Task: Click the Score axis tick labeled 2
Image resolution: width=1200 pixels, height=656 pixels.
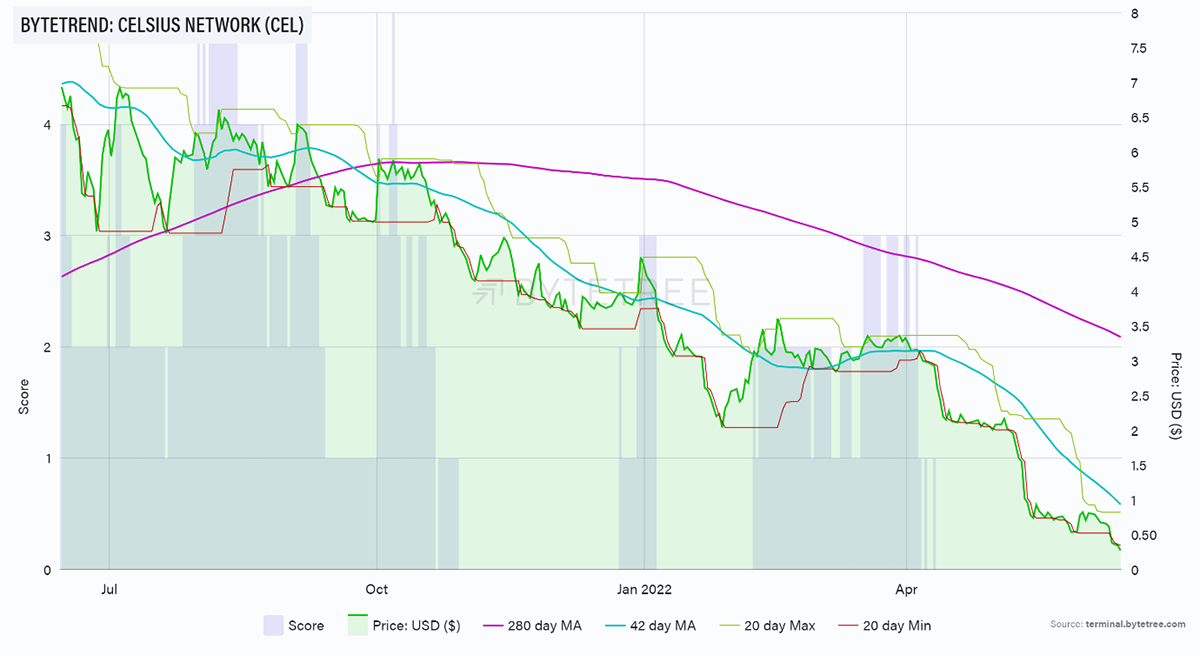Action: (x=46, y=347)
